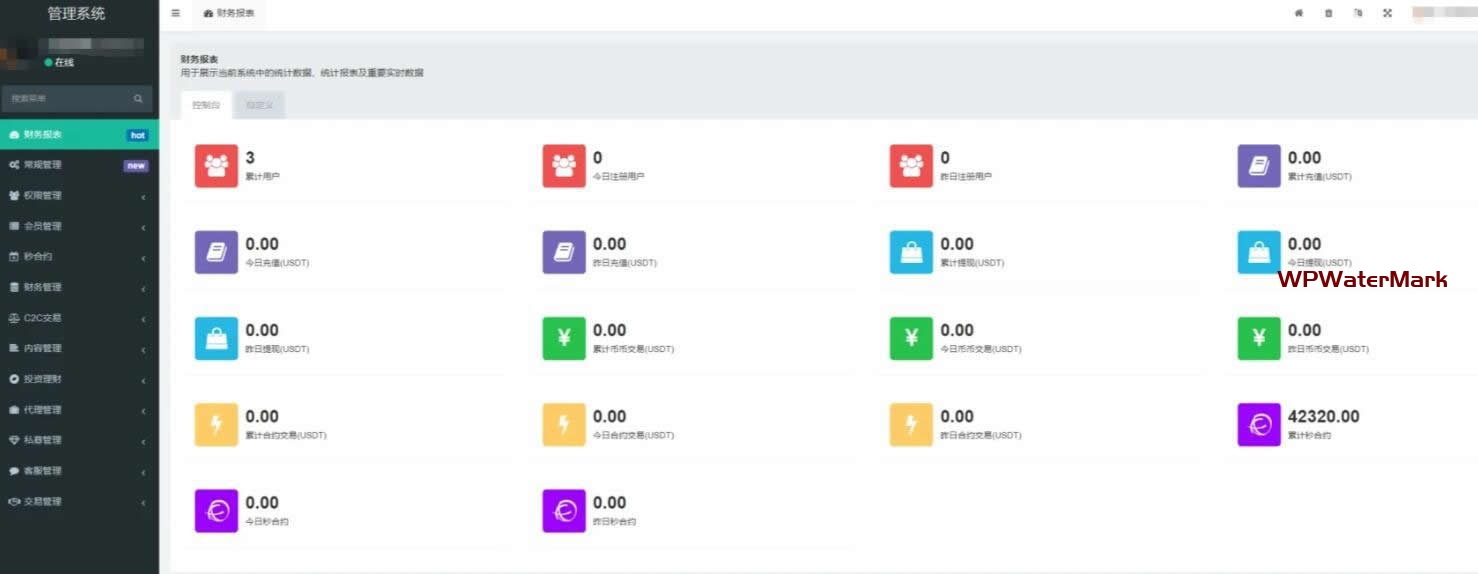Click the purple 累计秒合约 icon

[1258, 425]
